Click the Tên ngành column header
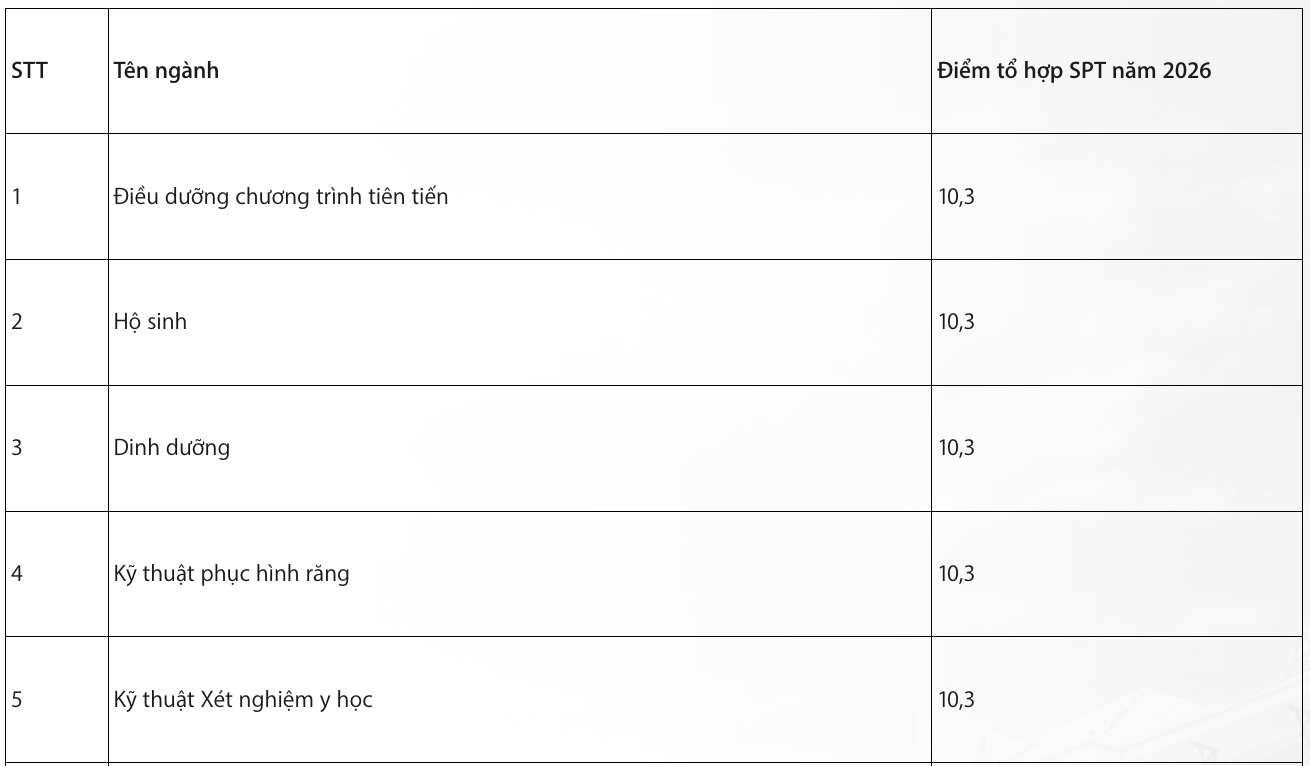Image resolution: width=1310 pixels, height=766 pixels. point(167,72)
